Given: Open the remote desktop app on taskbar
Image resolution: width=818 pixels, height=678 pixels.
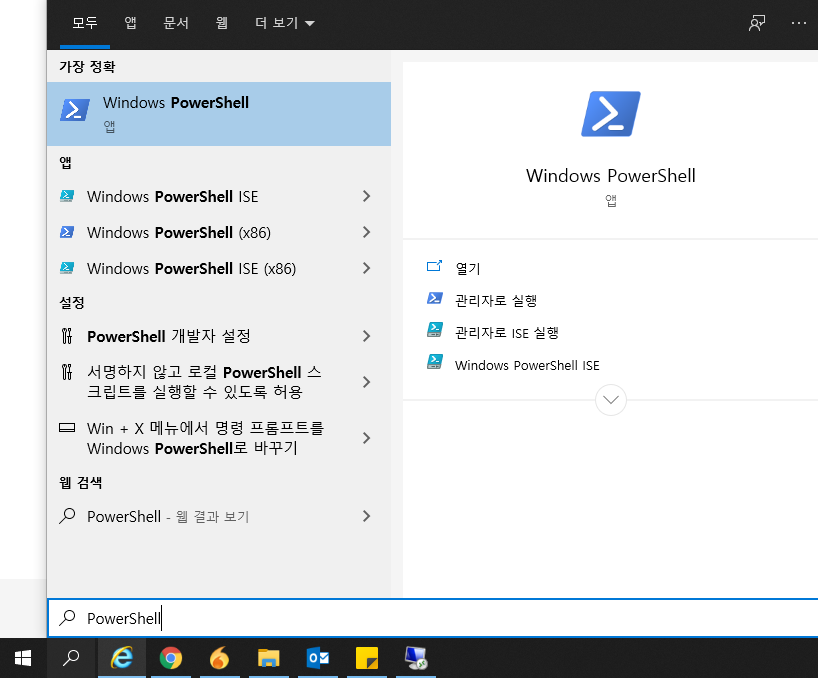Looking at the screenshot, I should coord(416,658).
